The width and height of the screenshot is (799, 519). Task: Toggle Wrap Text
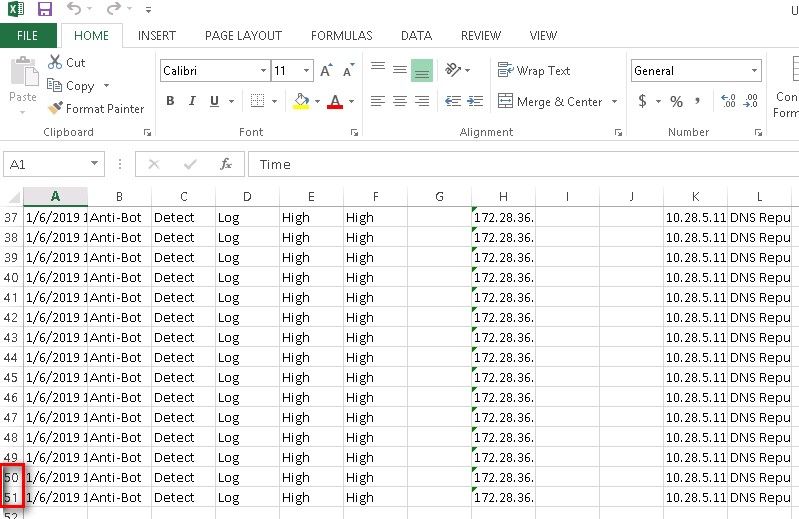coord(534,70)
